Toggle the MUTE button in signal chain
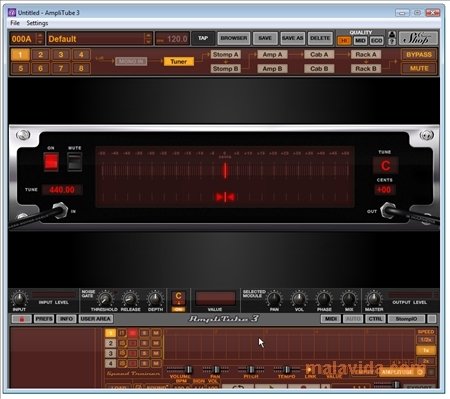Viewport: 450px width, 399px height. 419,69
